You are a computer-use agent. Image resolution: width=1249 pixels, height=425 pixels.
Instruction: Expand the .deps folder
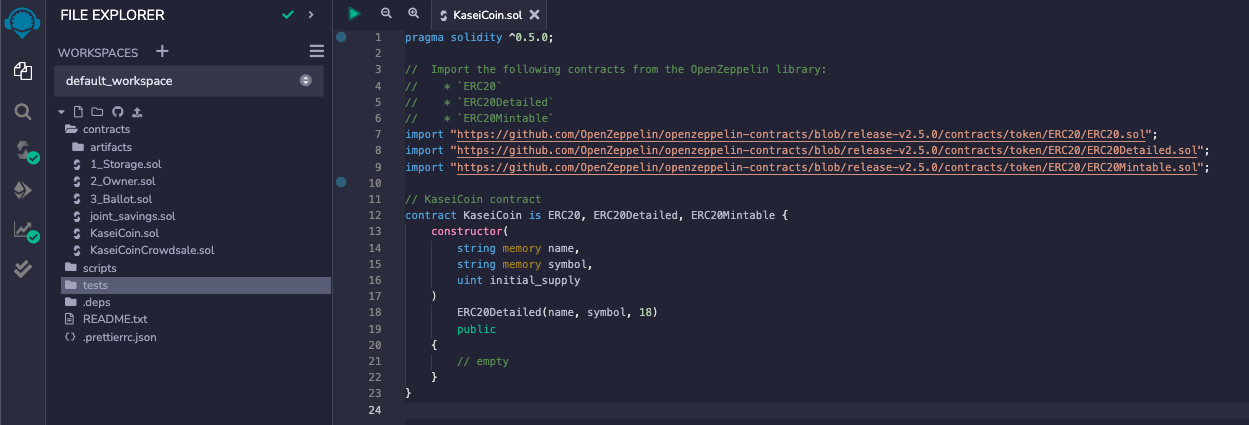pyautogui.click(x=88, y=302)
